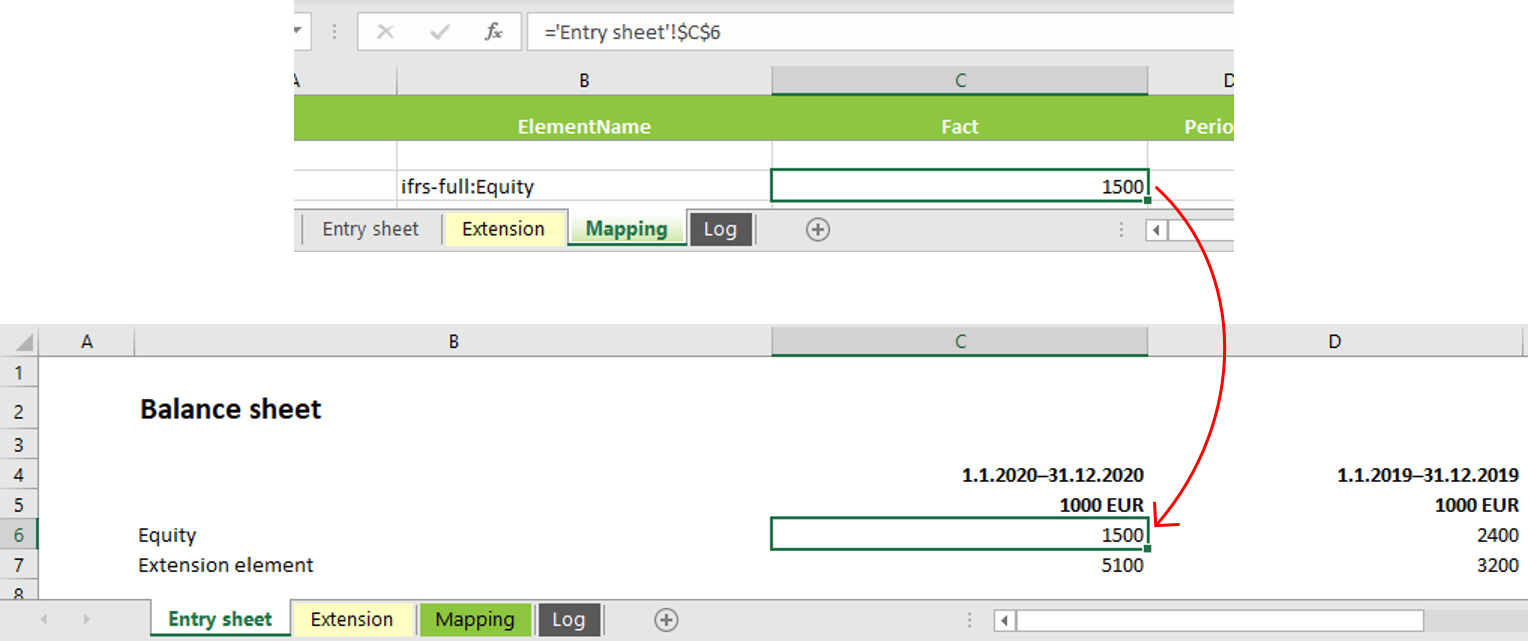Click the formula bar enter checkmark icon
Viewport: 1528px width, 641px height.
(x=439, y=32)
